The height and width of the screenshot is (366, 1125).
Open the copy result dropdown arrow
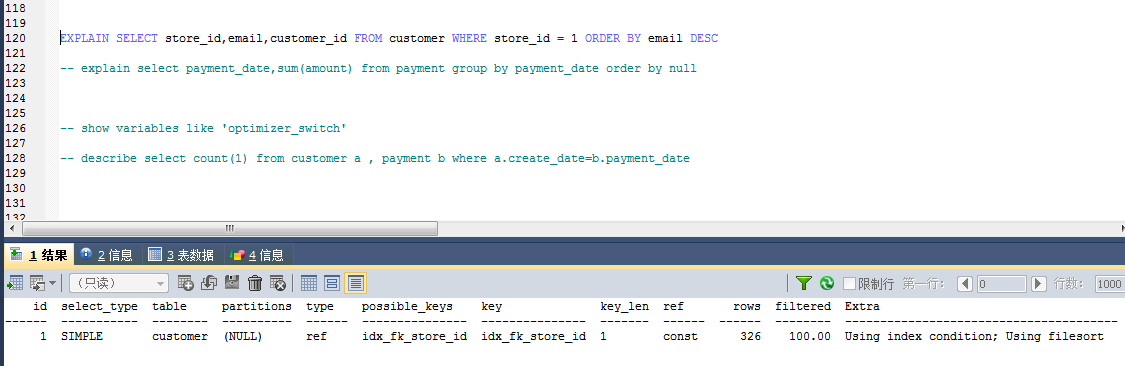(52, 283)
